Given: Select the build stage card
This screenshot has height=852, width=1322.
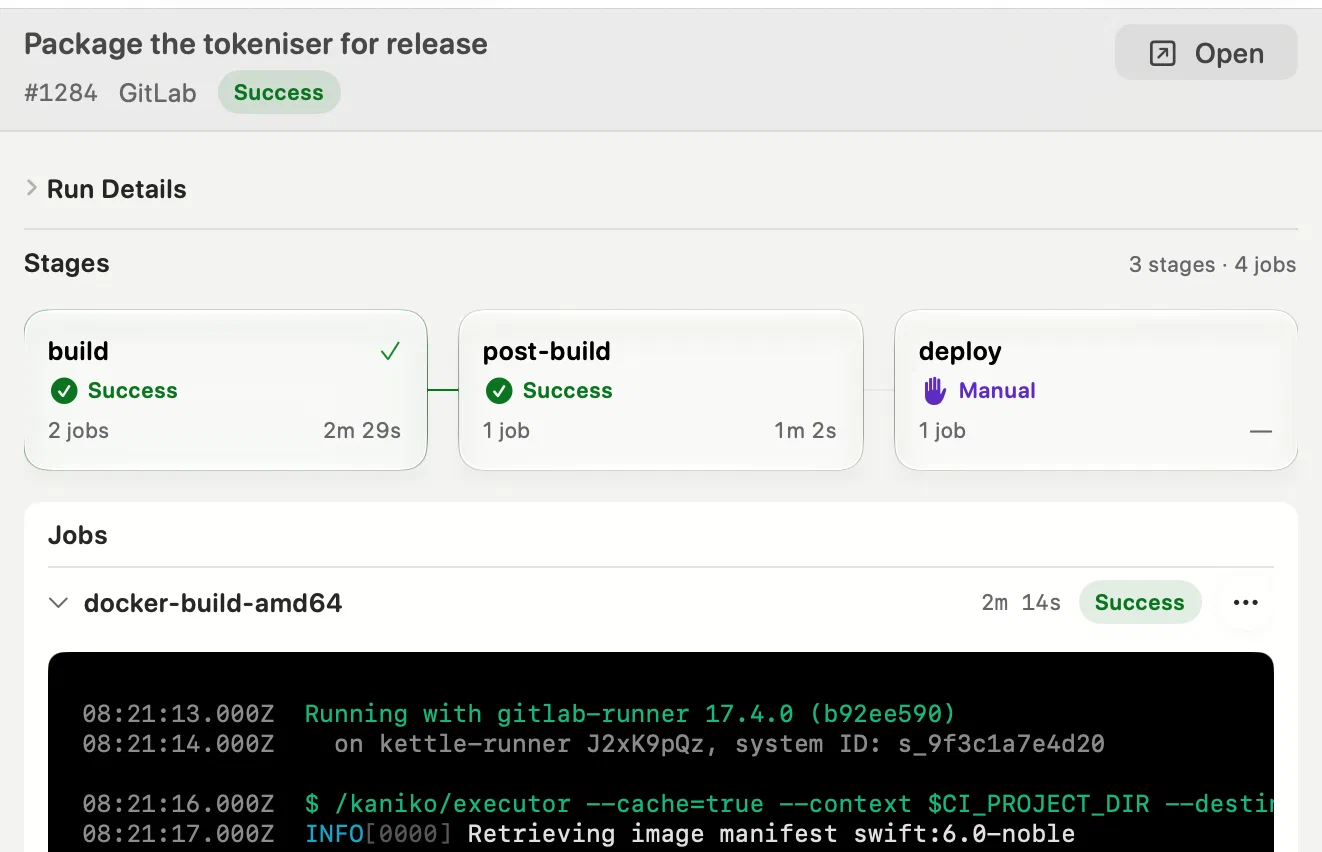Looking at the screenshot, I should pos(226,390).
